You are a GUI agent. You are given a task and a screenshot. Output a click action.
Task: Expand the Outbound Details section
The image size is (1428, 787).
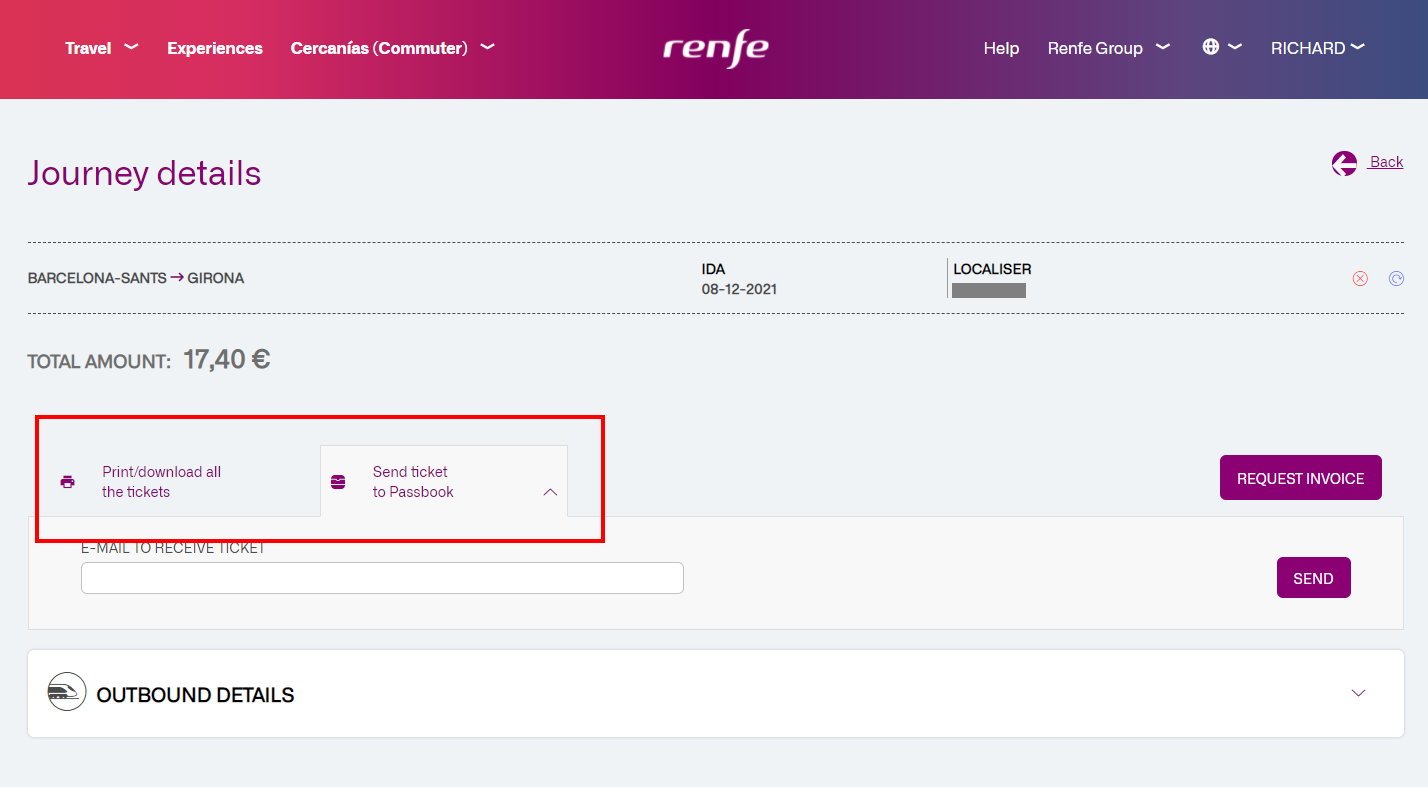point(1358,692)
